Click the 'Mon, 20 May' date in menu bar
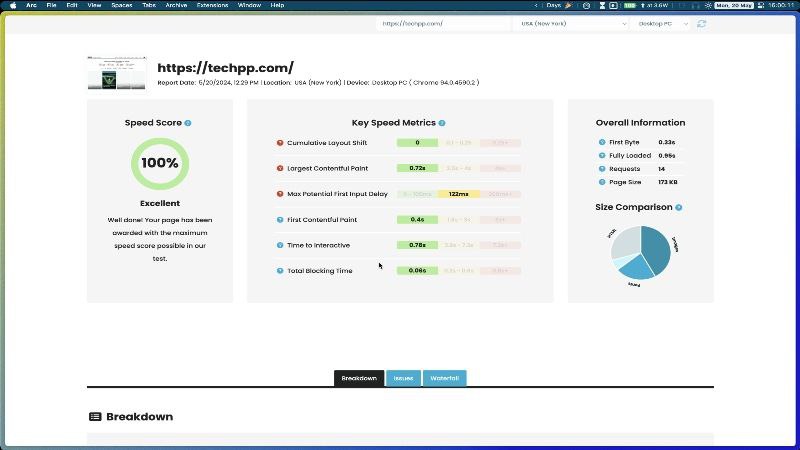 coord(734,5)
